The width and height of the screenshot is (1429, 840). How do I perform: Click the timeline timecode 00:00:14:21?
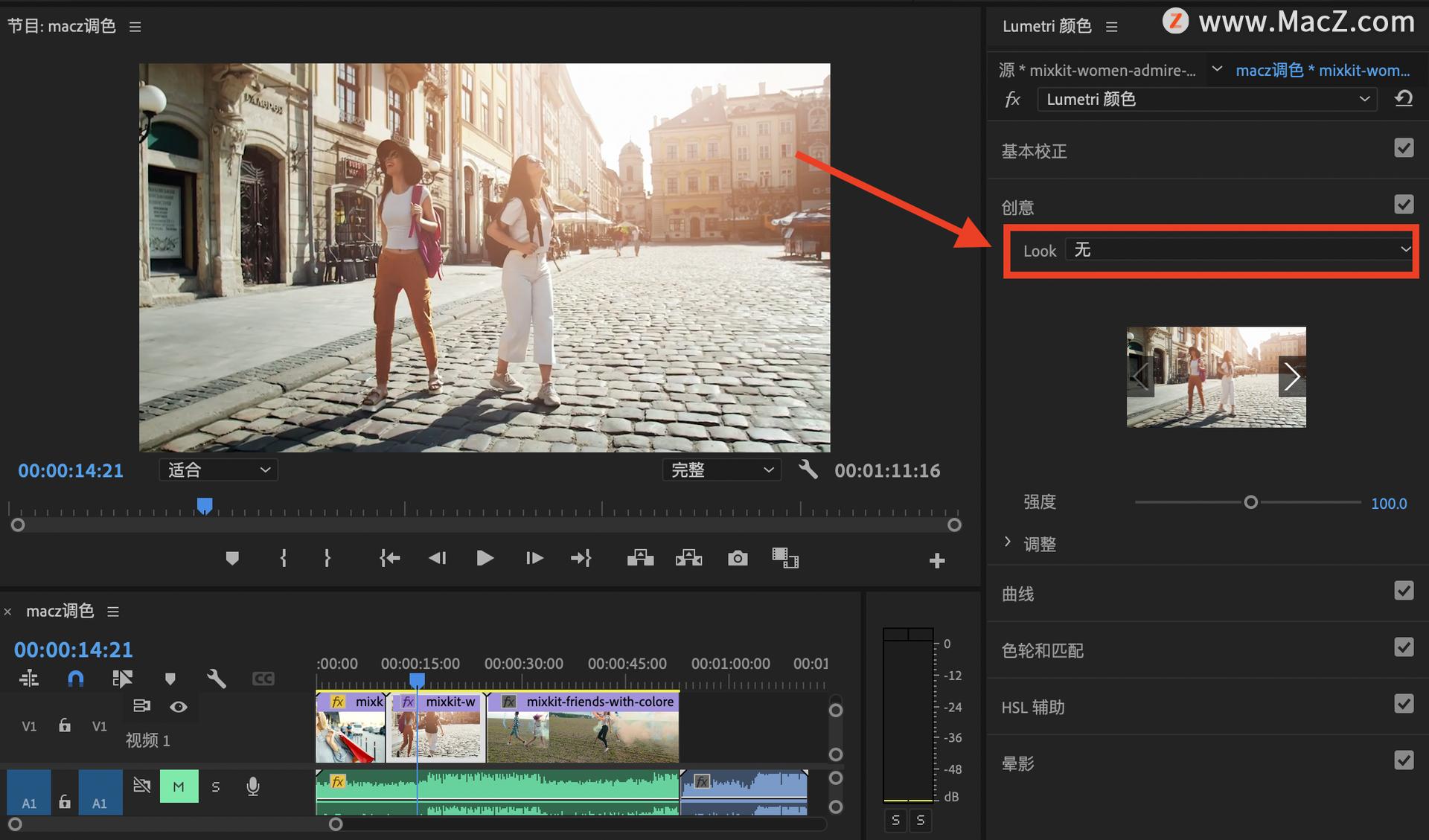click(73, 650)
